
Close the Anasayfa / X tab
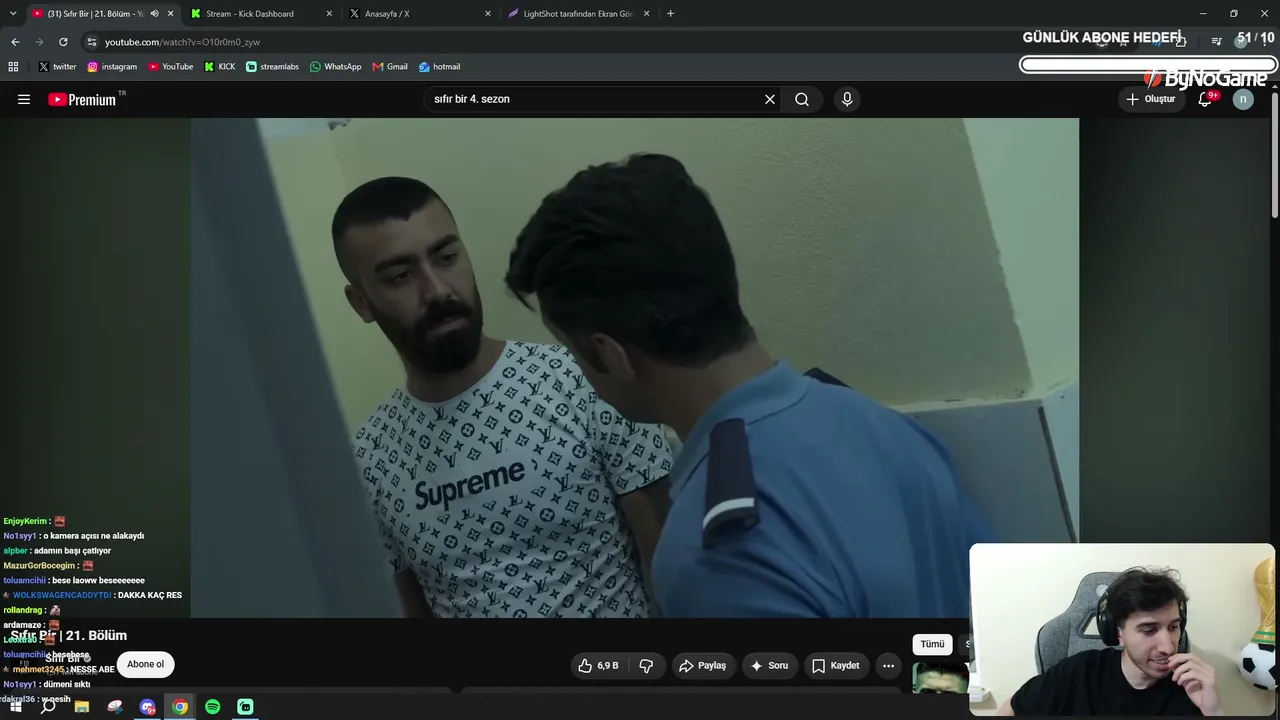pos(488,14)
